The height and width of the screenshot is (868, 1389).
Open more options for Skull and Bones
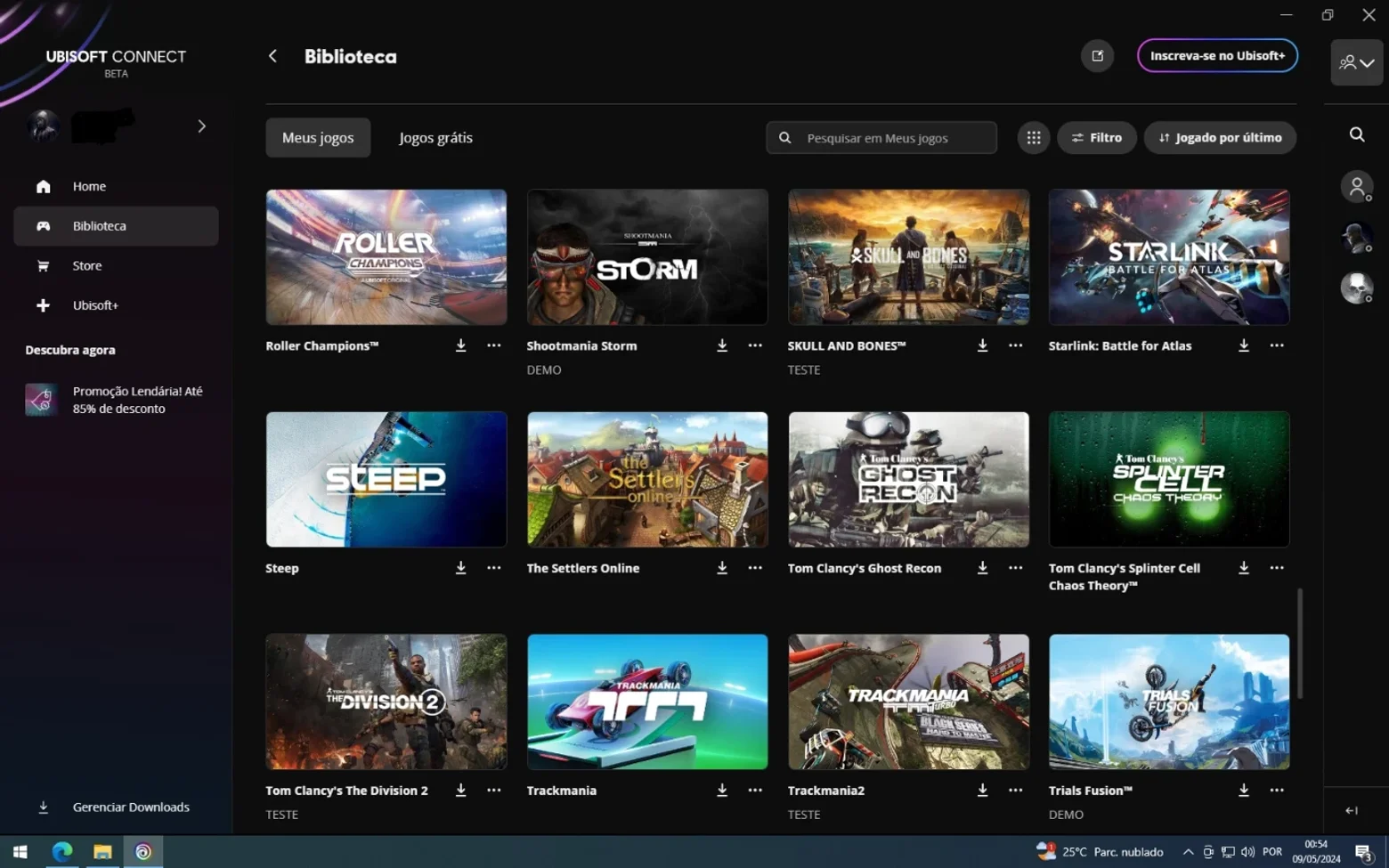click(1016, 345)
